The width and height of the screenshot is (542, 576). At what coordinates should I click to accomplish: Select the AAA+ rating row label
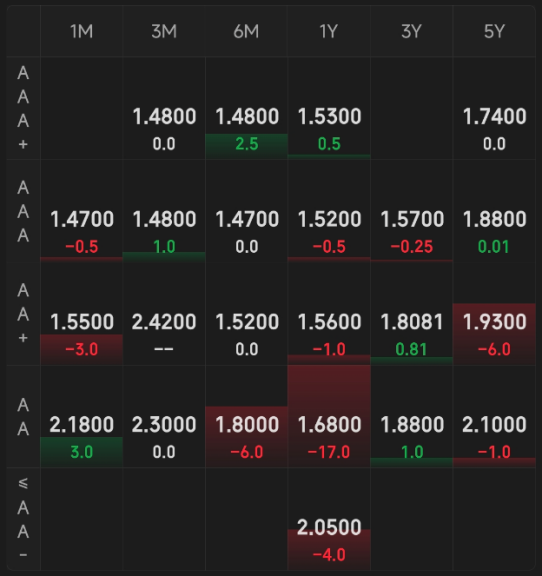click(x=23, y=108)
